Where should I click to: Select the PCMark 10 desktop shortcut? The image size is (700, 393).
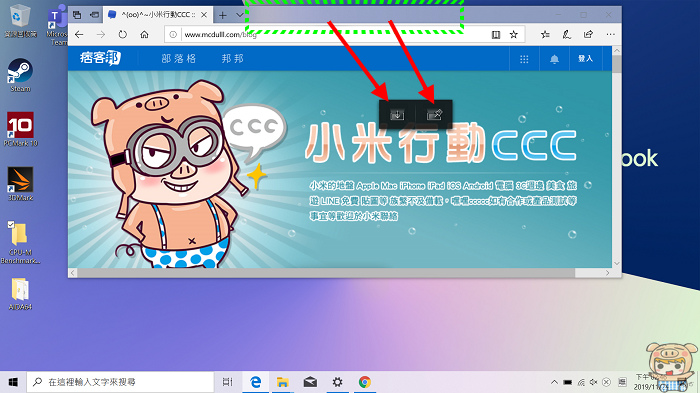[20, 129]
